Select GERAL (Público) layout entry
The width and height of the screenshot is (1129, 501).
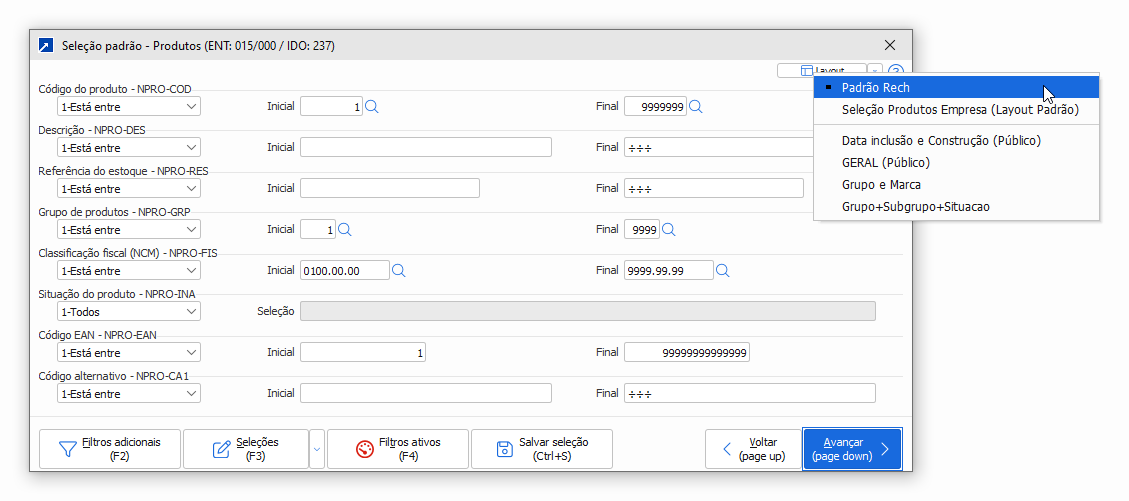885,163
